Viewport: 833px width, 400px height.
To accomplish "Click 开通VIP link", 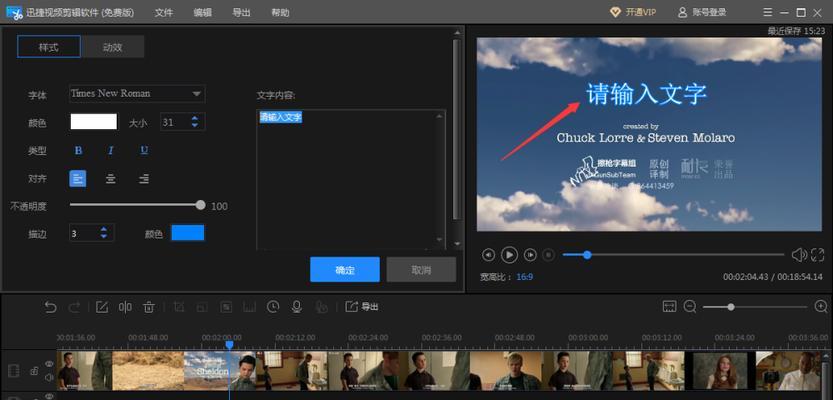I will click(x=641, y=12).
